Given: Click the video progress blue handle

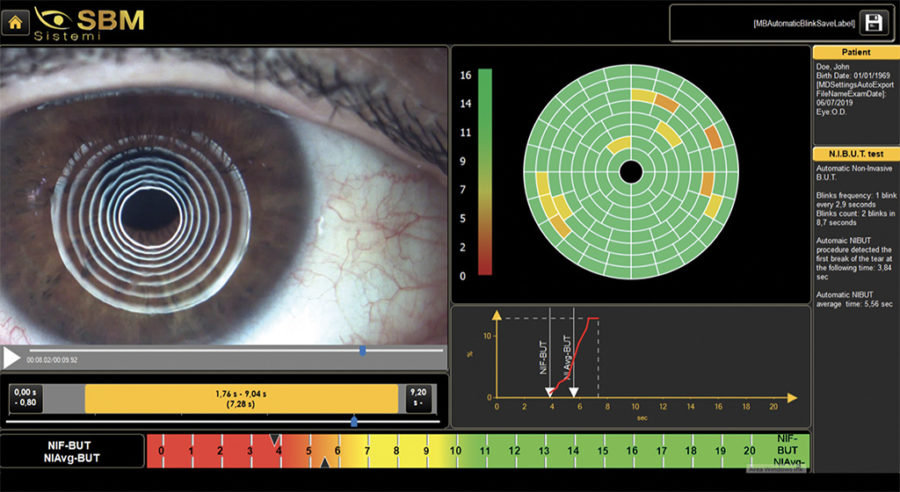Looking at the screenshot, I should pyautogui.click(x=362, y=351).
